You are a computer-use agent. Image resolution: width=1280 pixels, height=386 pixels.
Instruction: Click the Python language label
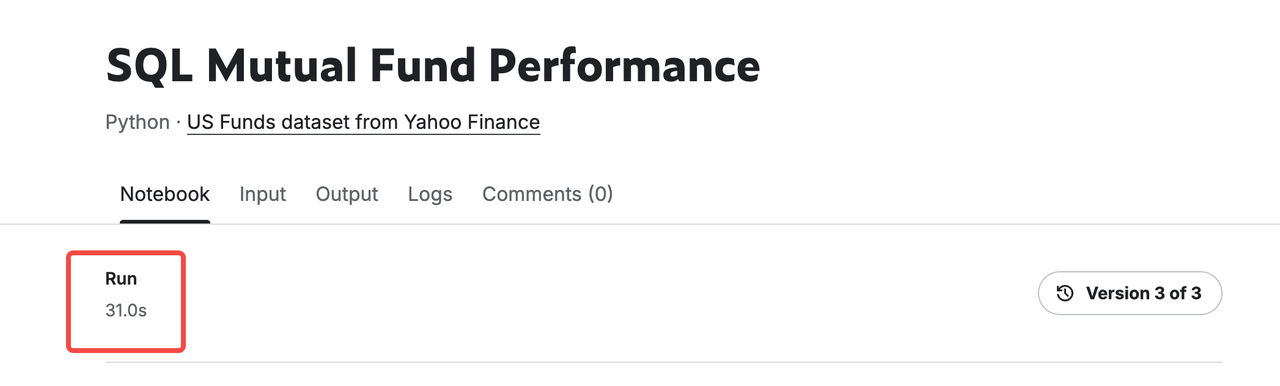point(137,122)
